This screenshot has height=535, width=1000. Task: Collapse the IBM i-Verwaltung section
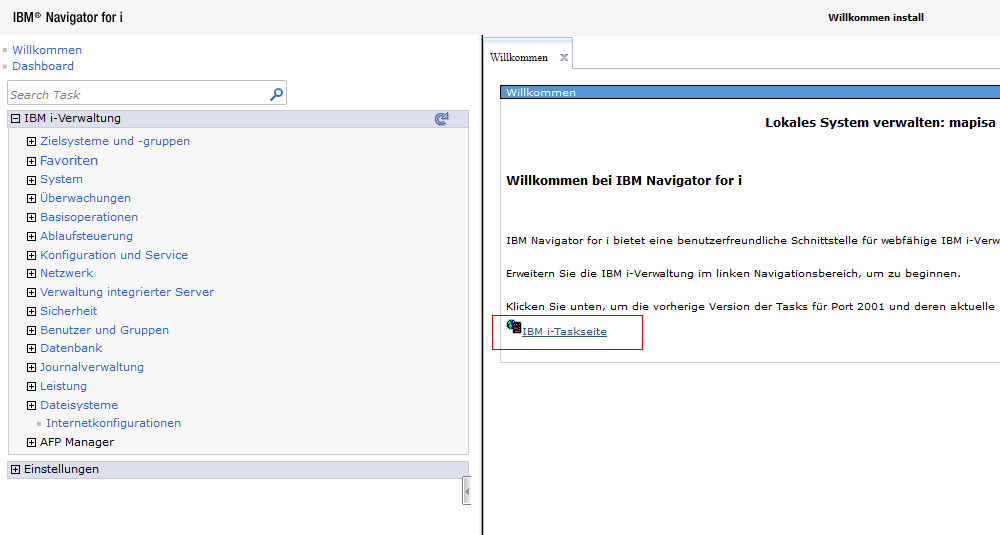click(15, 119)
